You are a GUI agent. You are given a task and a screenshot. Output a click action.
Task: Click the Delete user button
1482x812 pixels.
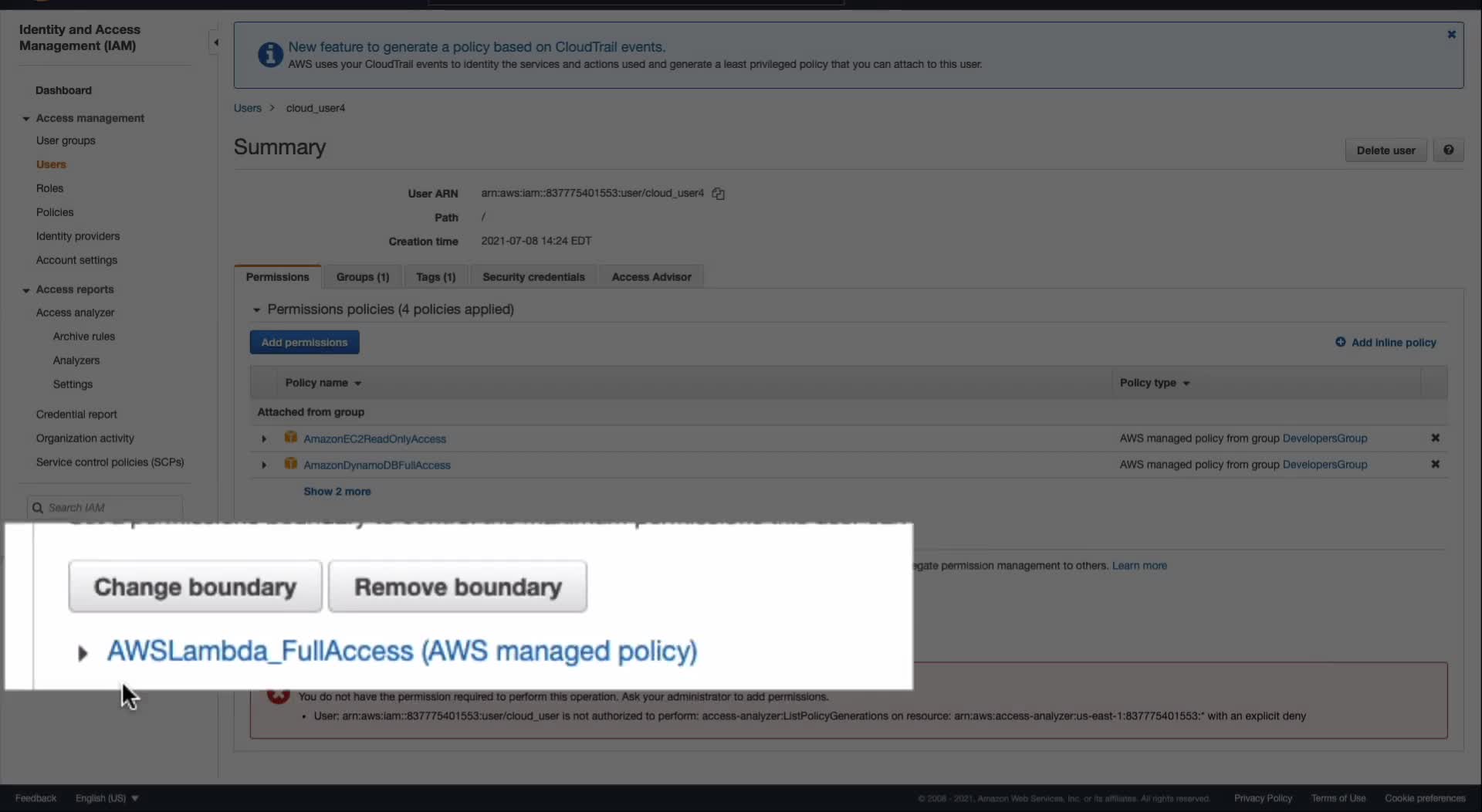(1386, 151)
